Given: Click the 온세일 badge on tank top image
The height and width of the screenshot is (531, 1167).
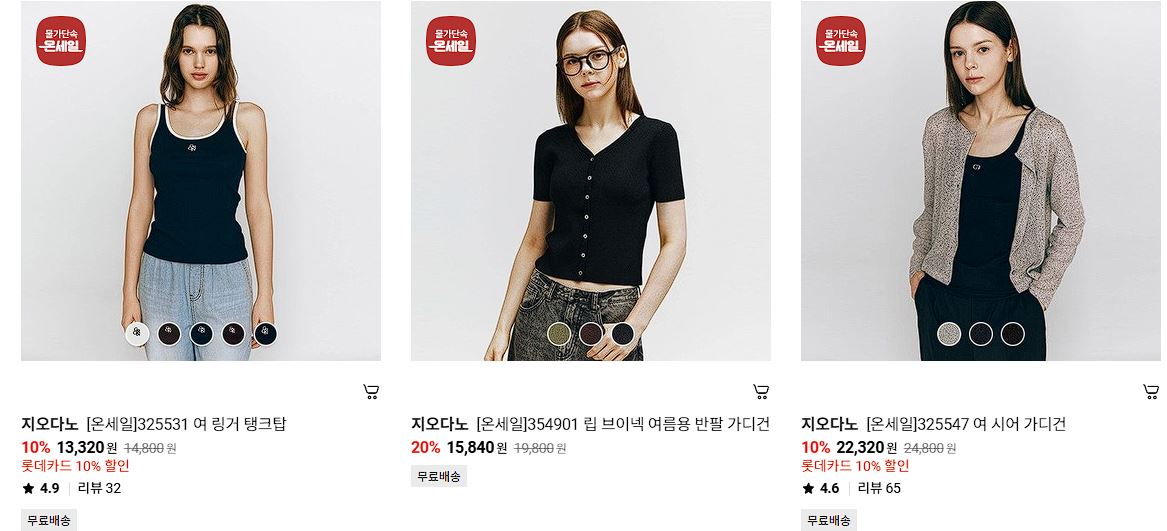Looking at the screenshot, I should [61, 41].
